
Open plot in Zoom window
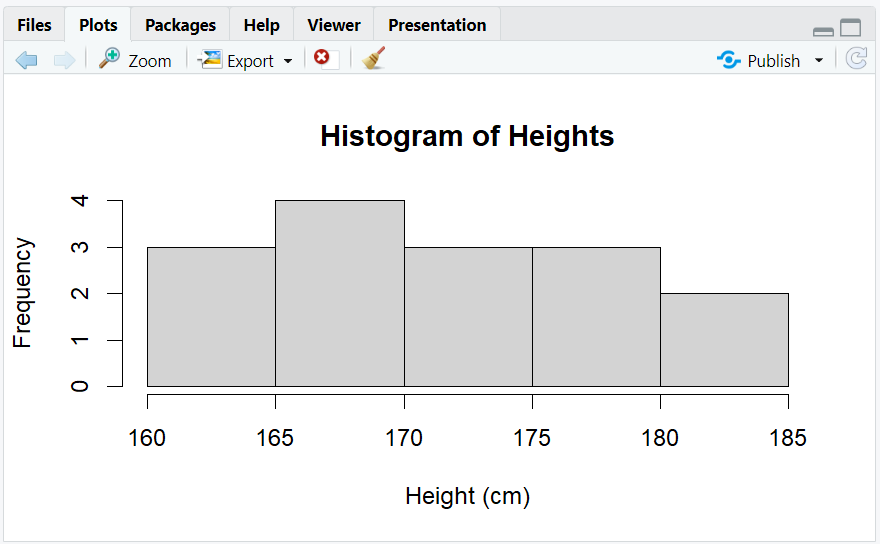coord(135,60)
